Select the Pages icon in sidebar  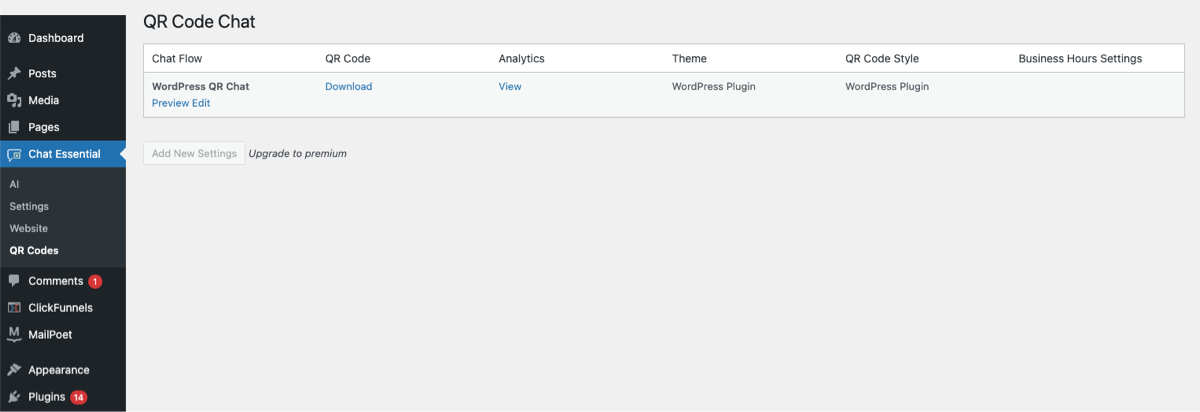14,128
